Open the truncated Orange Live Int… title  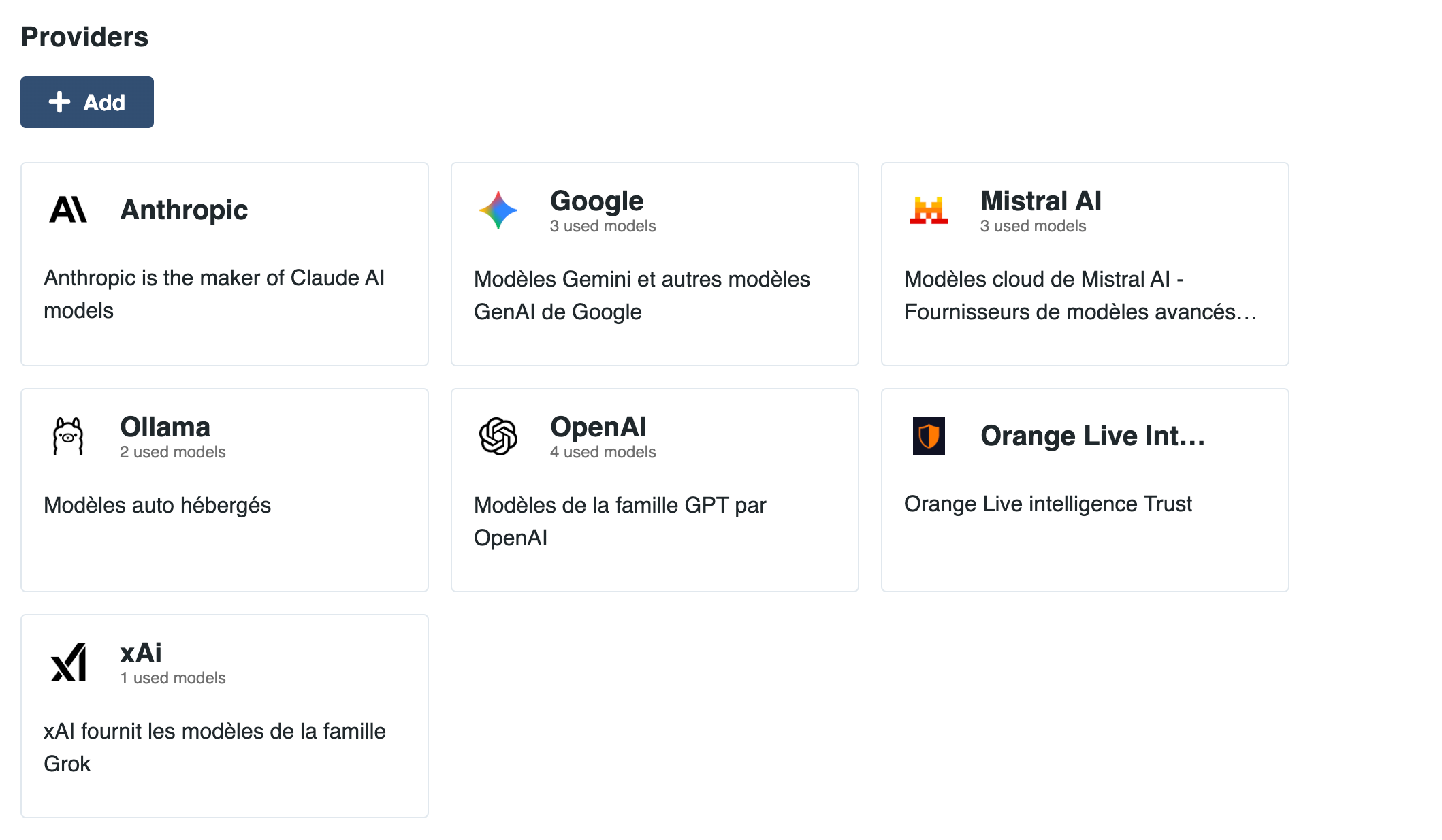[1092, 436]
